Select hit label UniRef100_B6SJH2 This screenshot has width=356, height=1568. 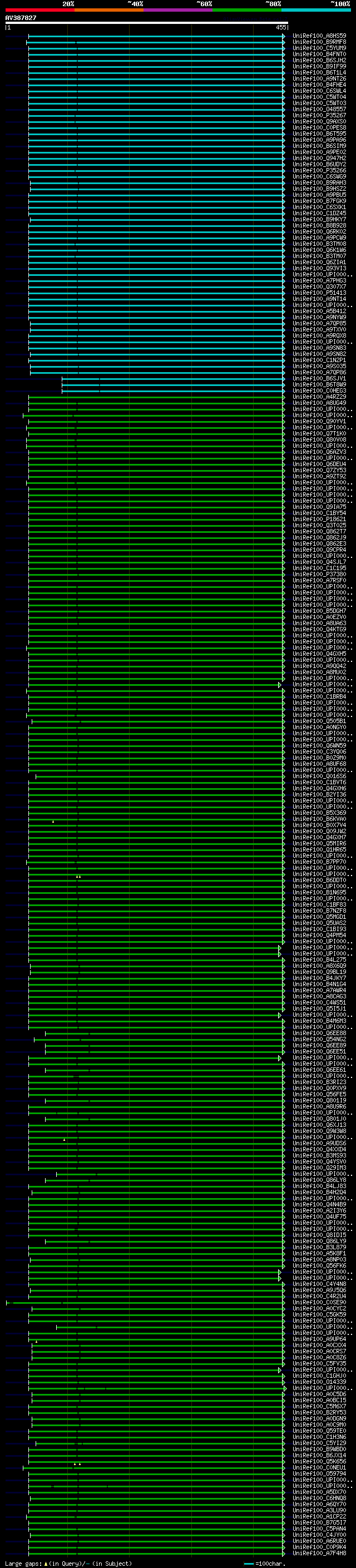pyautogui.click(x=319, y=60)
